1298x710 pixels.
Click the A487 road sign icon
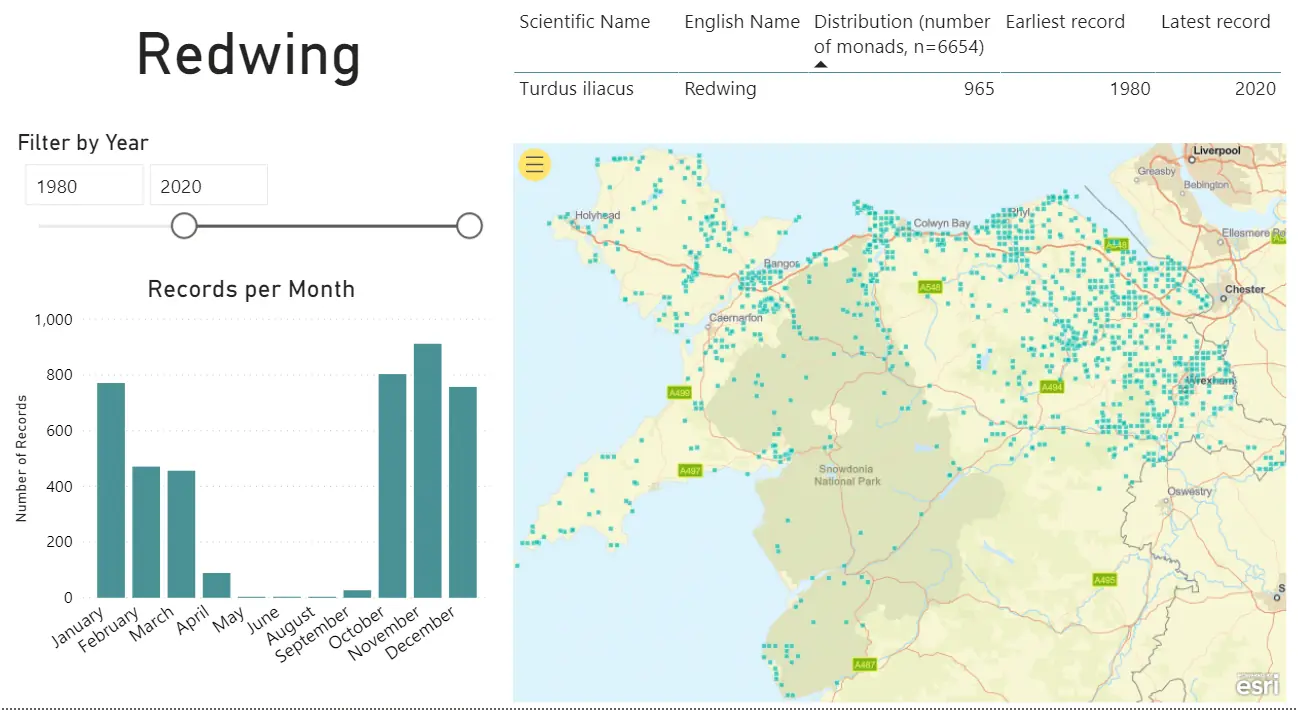864,665
